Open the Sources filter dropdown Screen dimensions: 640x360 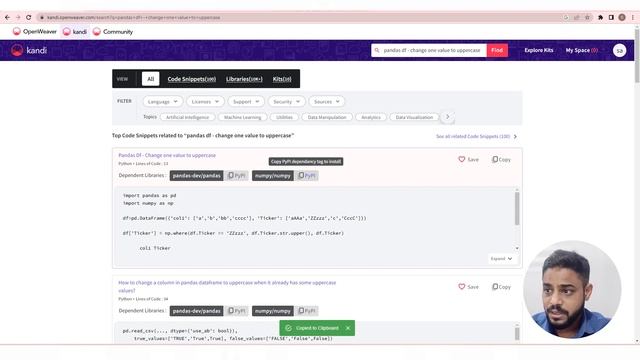327,102
